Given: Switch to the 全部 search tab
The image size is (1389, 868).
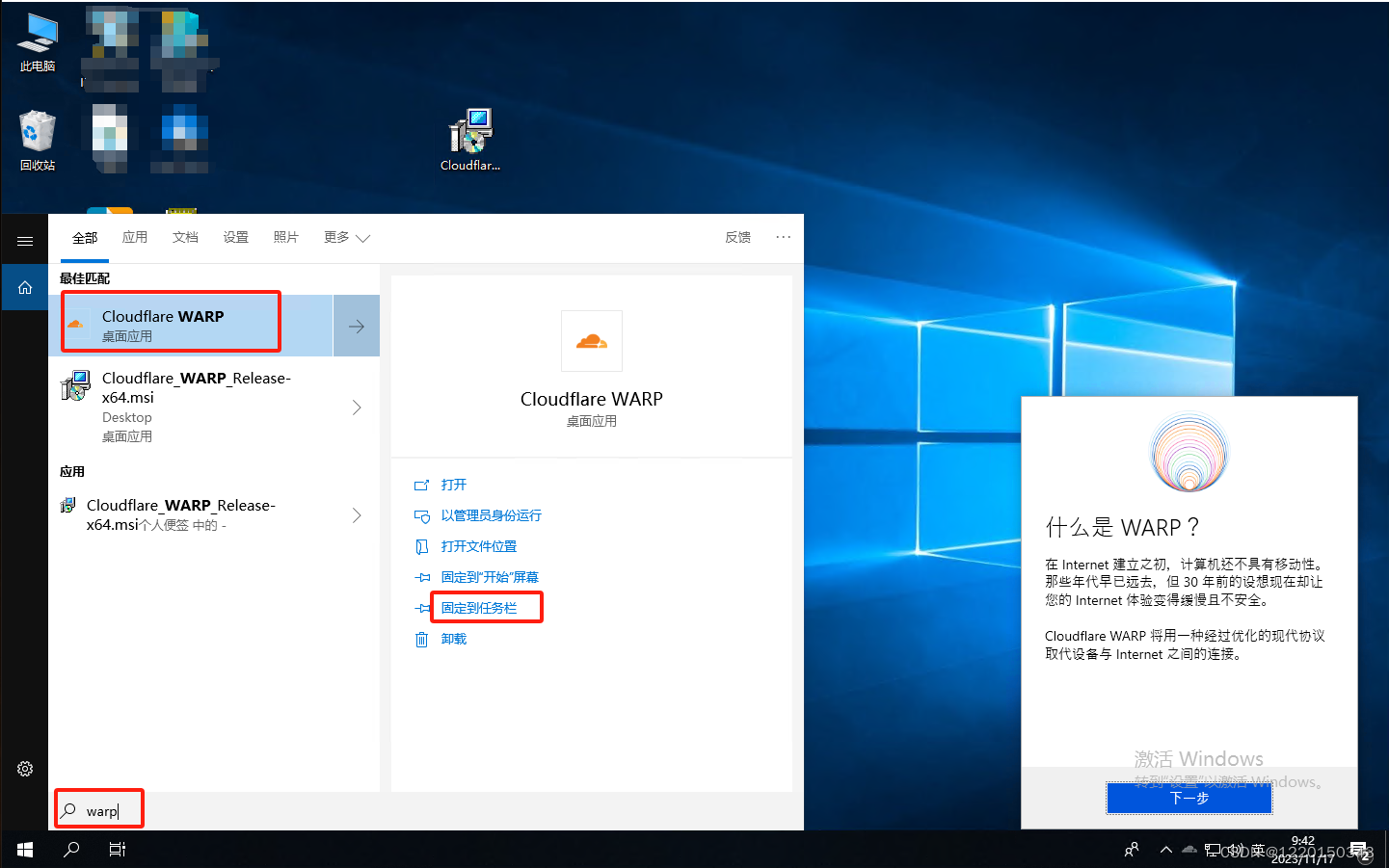Looking at the screenshot, I should (x=85, y=238).
